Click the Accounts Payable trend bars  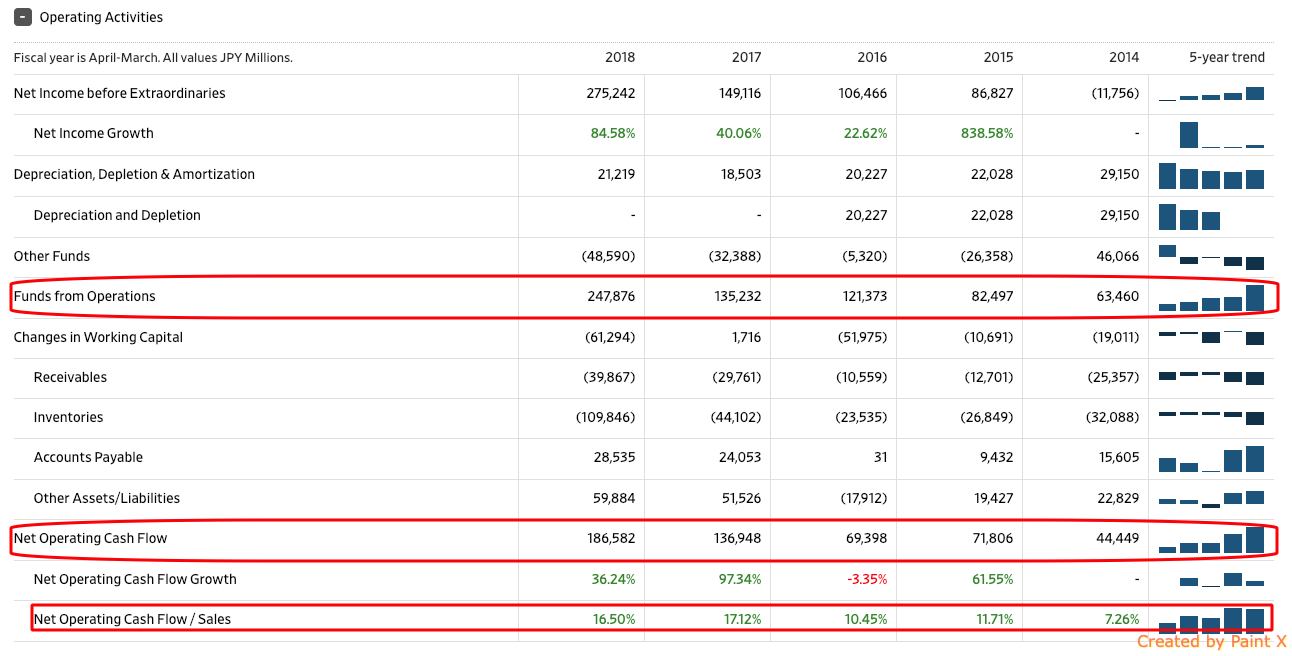[x=1211, y=459]
